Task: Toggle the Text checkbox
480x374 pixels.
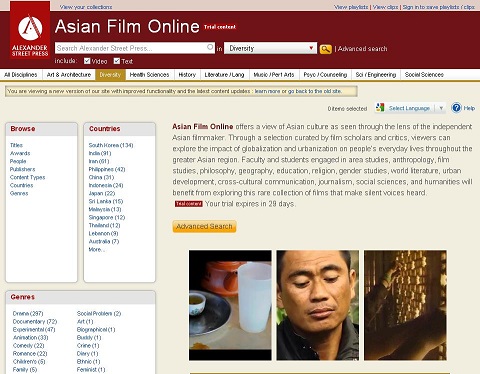Action: [x=117, y=61]
